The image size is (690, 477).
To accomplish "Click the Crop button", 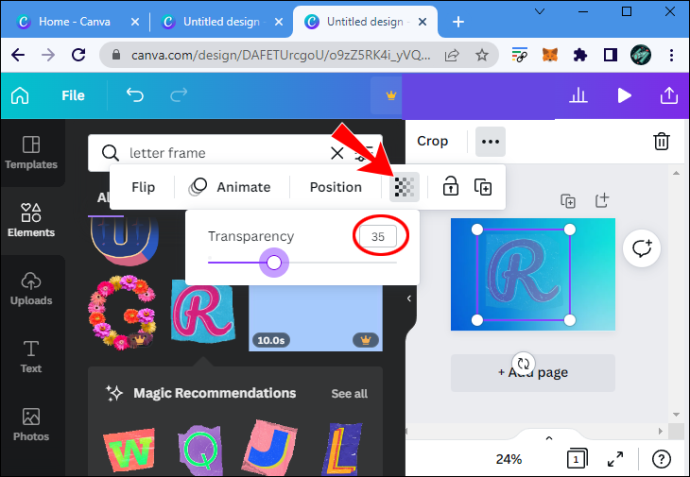I will (x=432, y=141).
